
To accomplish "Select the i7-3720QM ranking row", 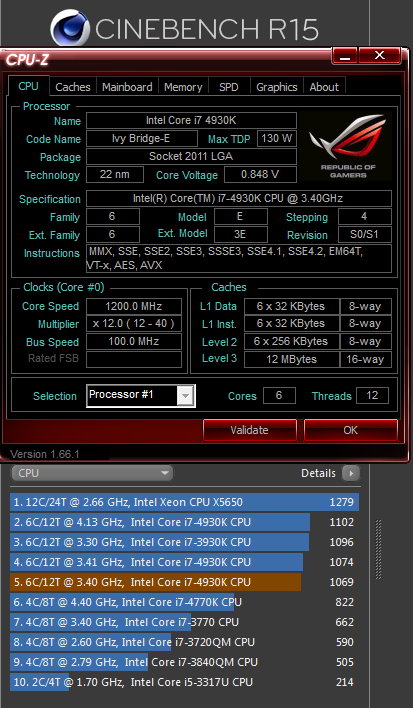I will 184,642.
